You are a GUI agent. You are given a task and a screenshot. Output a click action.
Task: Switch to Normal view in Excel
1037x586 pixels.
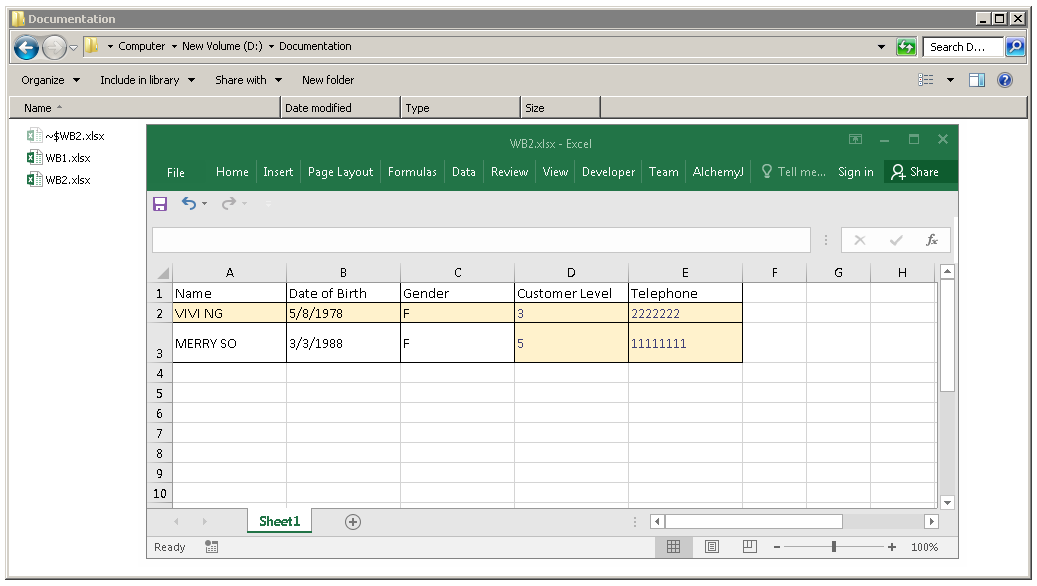tap(673, 547)
